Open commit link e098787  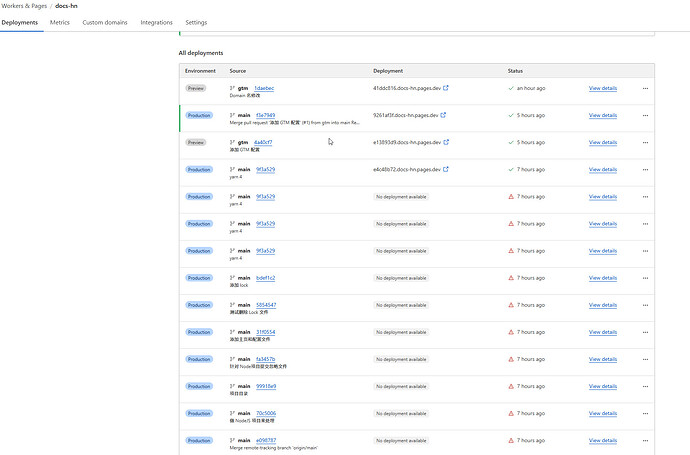[x=266, y=440]
